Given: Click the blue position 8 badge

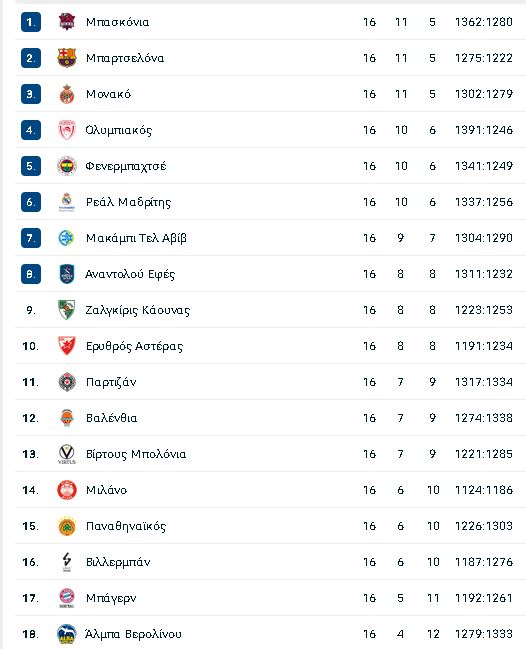Looking at the screenshot, I should (x=31, y=274).
